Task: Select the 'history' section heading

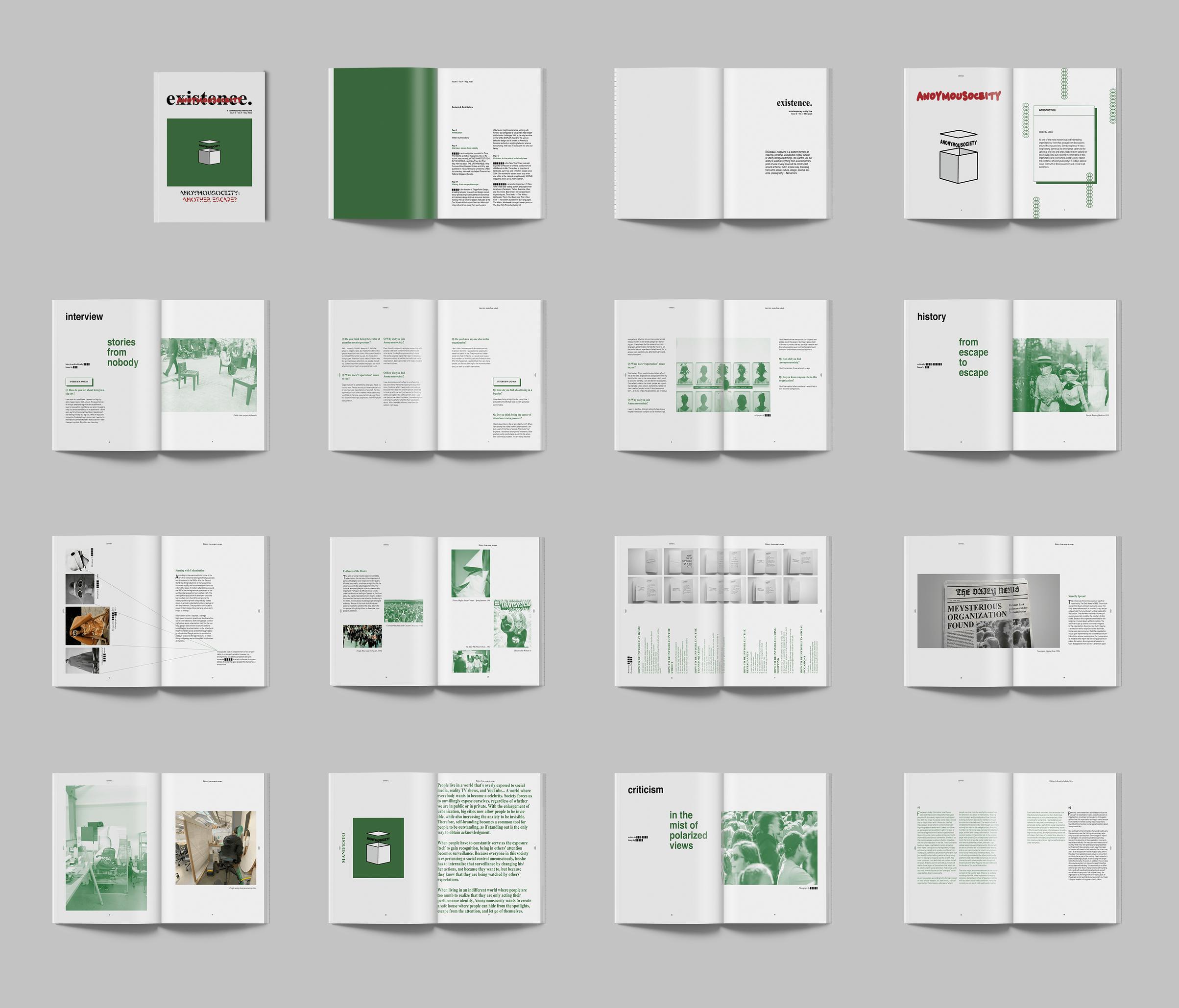Action: 932,317
